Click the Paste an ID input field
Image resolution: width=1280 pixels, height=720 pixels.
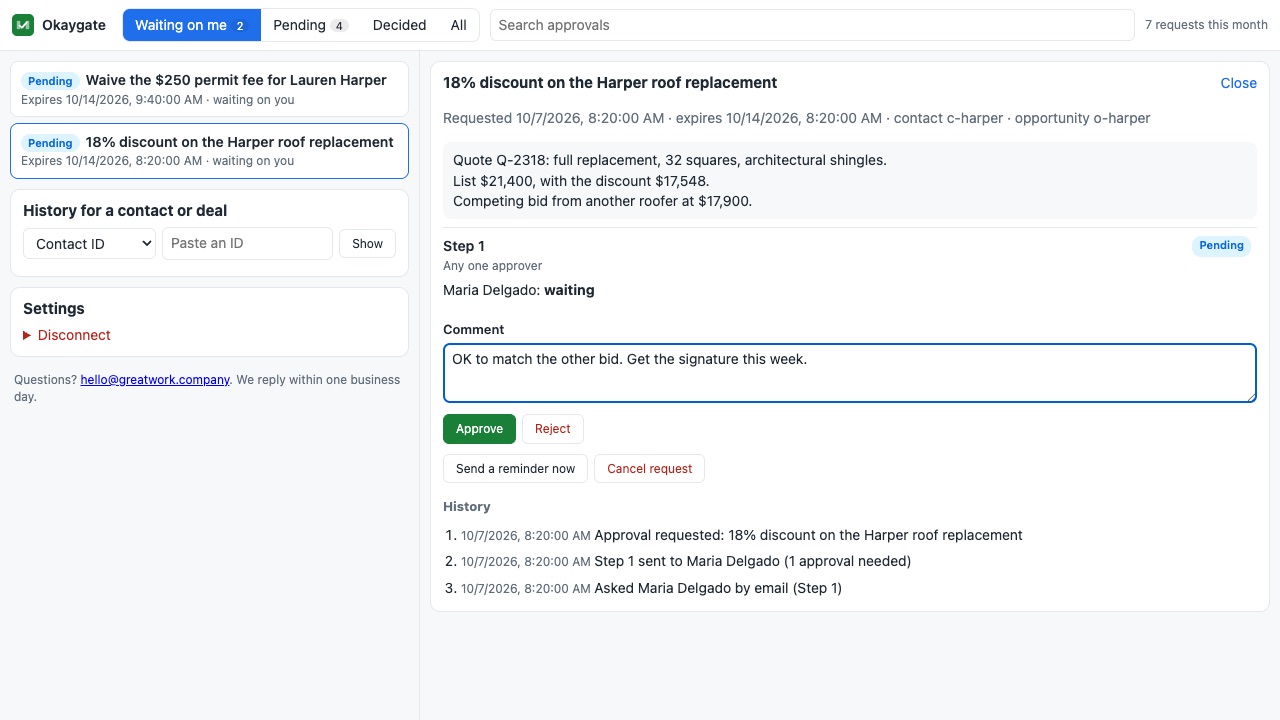[x=247, y=244]
